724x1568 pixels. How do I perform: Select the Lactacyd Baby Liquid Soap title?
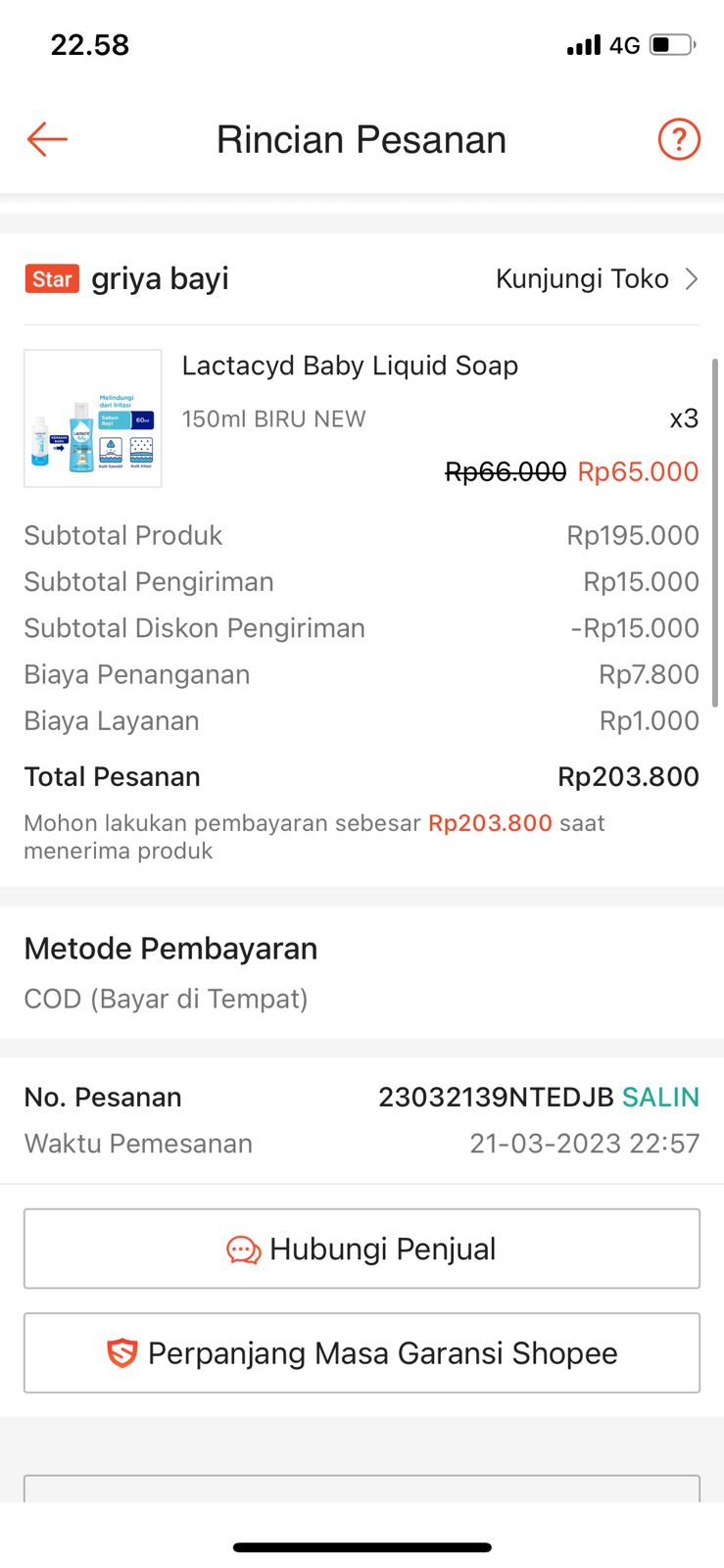point(350,366)
